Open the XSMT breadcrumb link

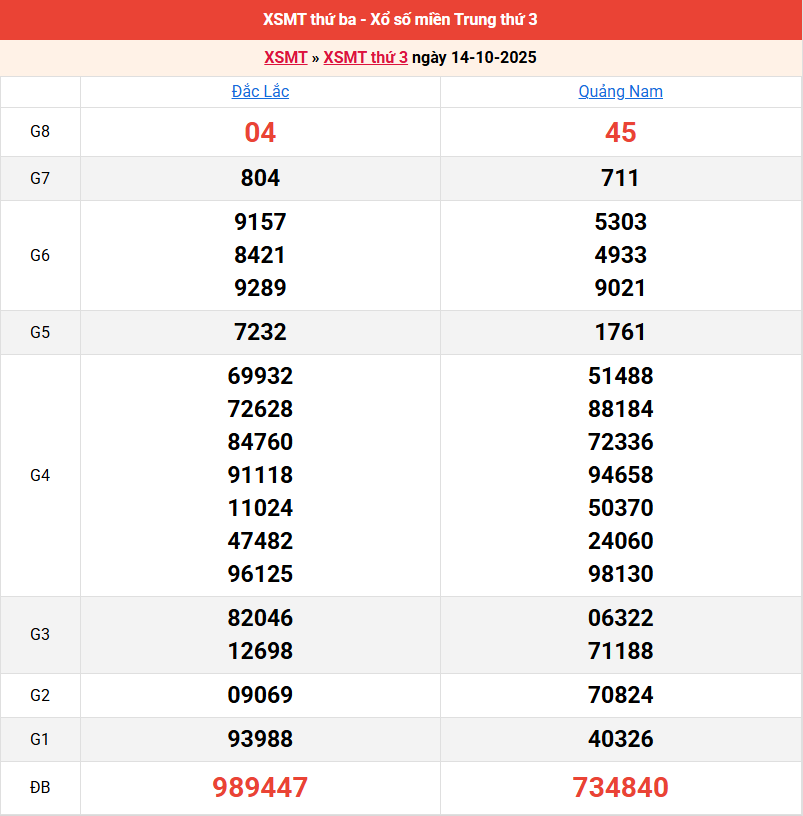pyautogui.click(x=285, y=57)
